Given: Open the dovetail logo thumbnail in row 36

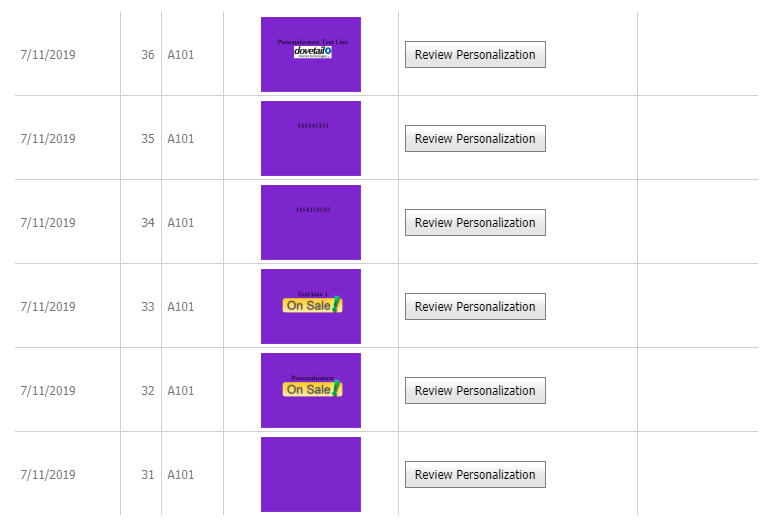Looking at the screenshot, I should (311, 54).
